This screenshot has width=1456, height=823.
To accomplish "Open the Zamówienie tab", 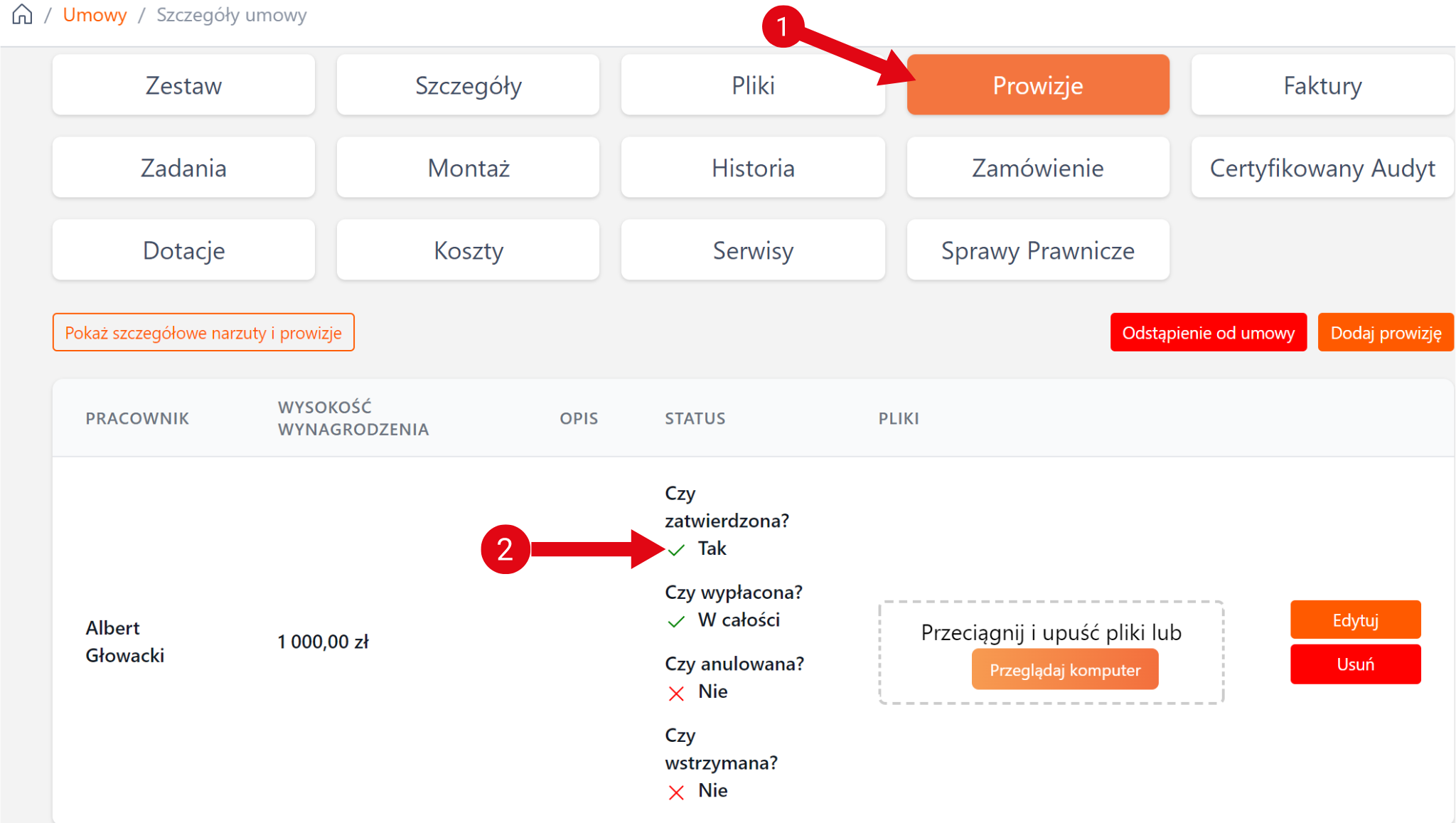I will click(x=1037, y=168).
